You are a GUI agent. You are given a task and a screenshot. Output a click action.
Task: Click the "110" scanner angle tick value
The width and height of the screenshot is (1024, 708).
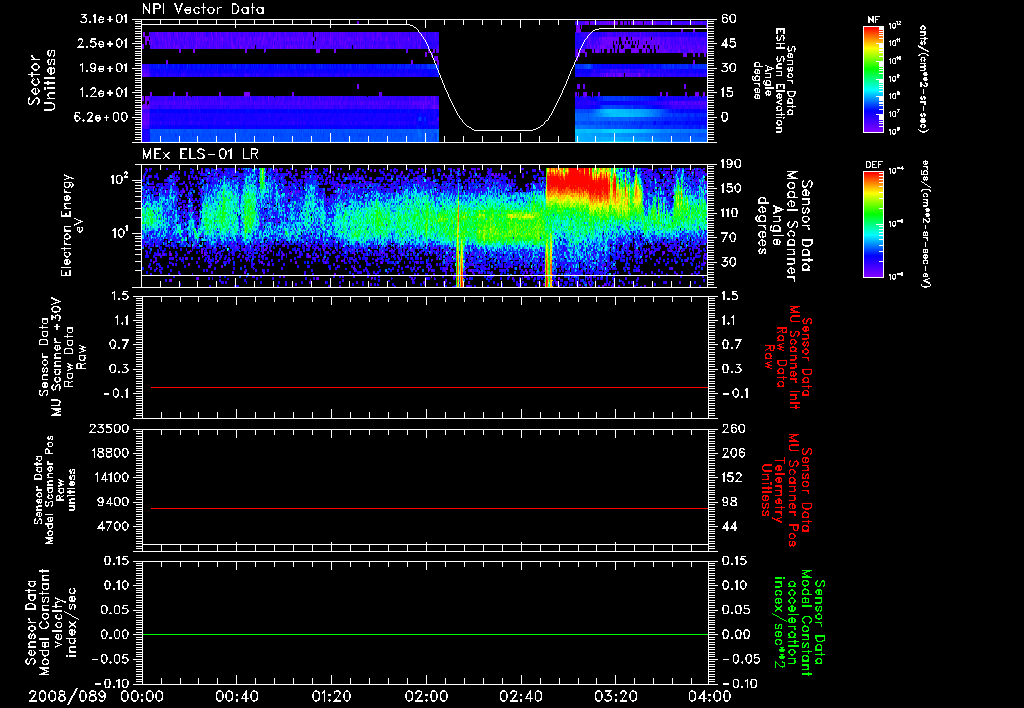point(731,213)
